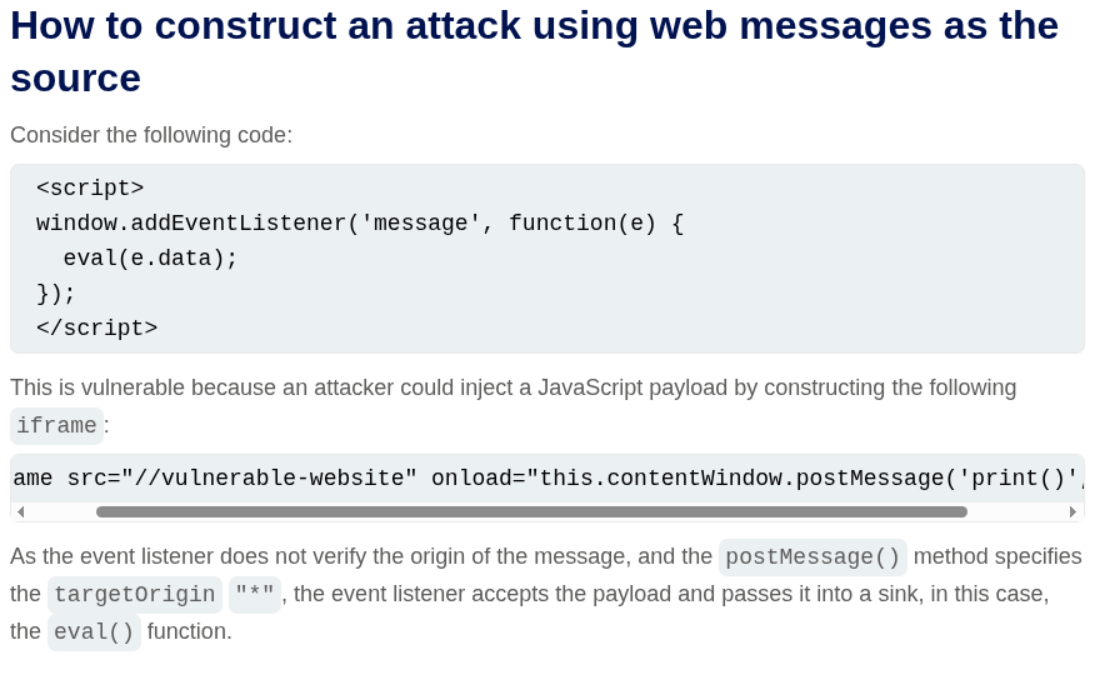This screenshot has width=1103, height=683.
Task: Click the eval(e.data); code line
Action: click(150, 258)
